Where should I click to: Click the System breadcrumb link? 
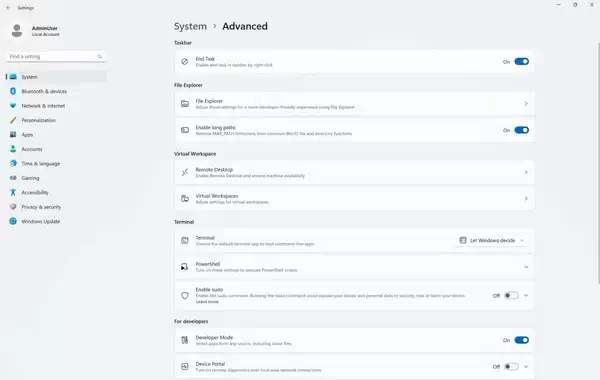pos(190,26)
